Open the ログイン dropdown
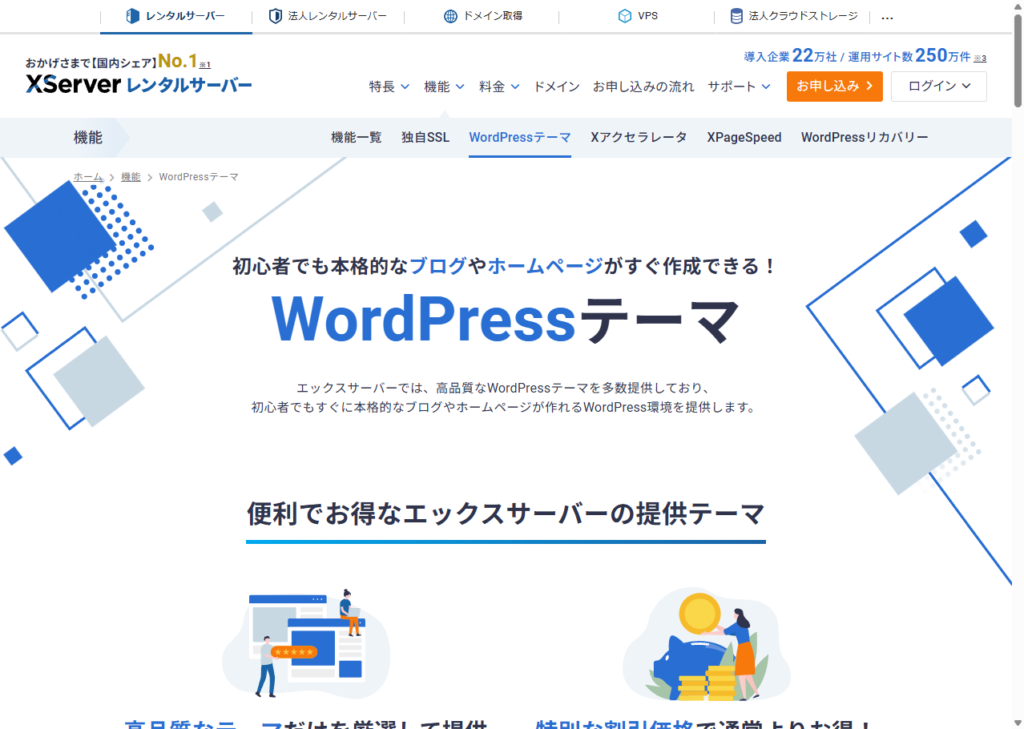 pos(938,86)
